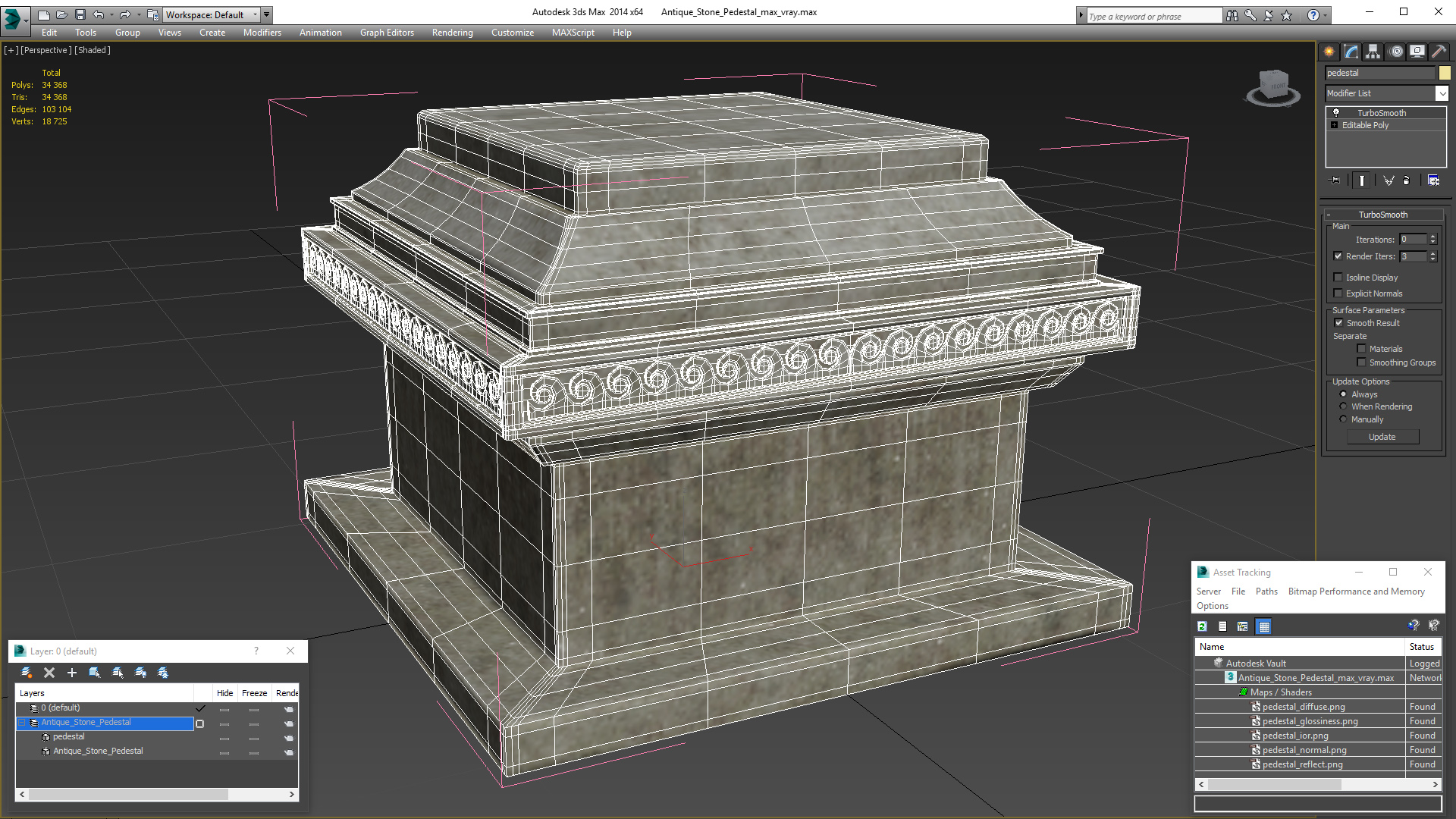This screenshot has width=1456, height=819.
Task: Enable the Isoline Display checkbox
Action: [x=1338, y=278]
